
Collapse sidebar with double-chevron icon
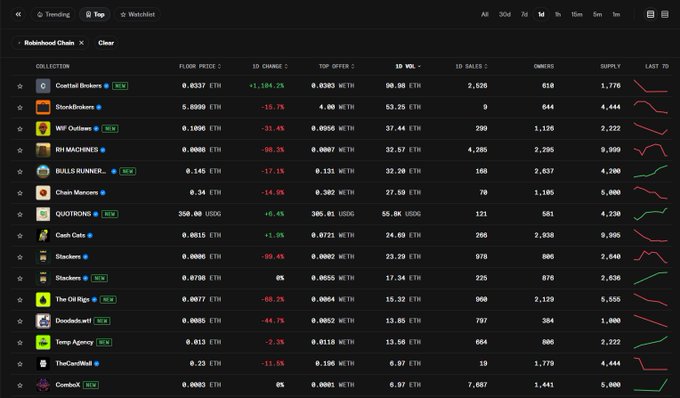point(18,14)
